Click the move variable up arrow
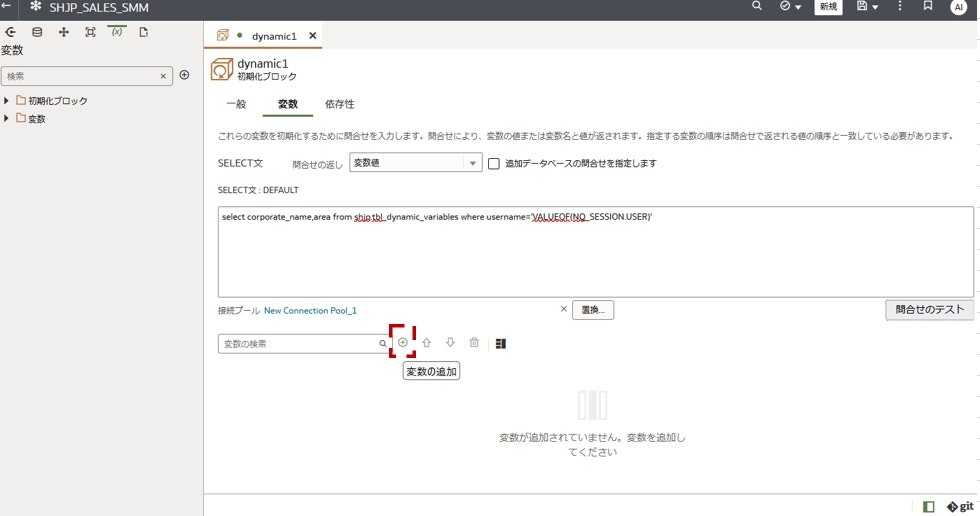Image resolution: width=980 pixels, height=516 pixels. (427, 342)
